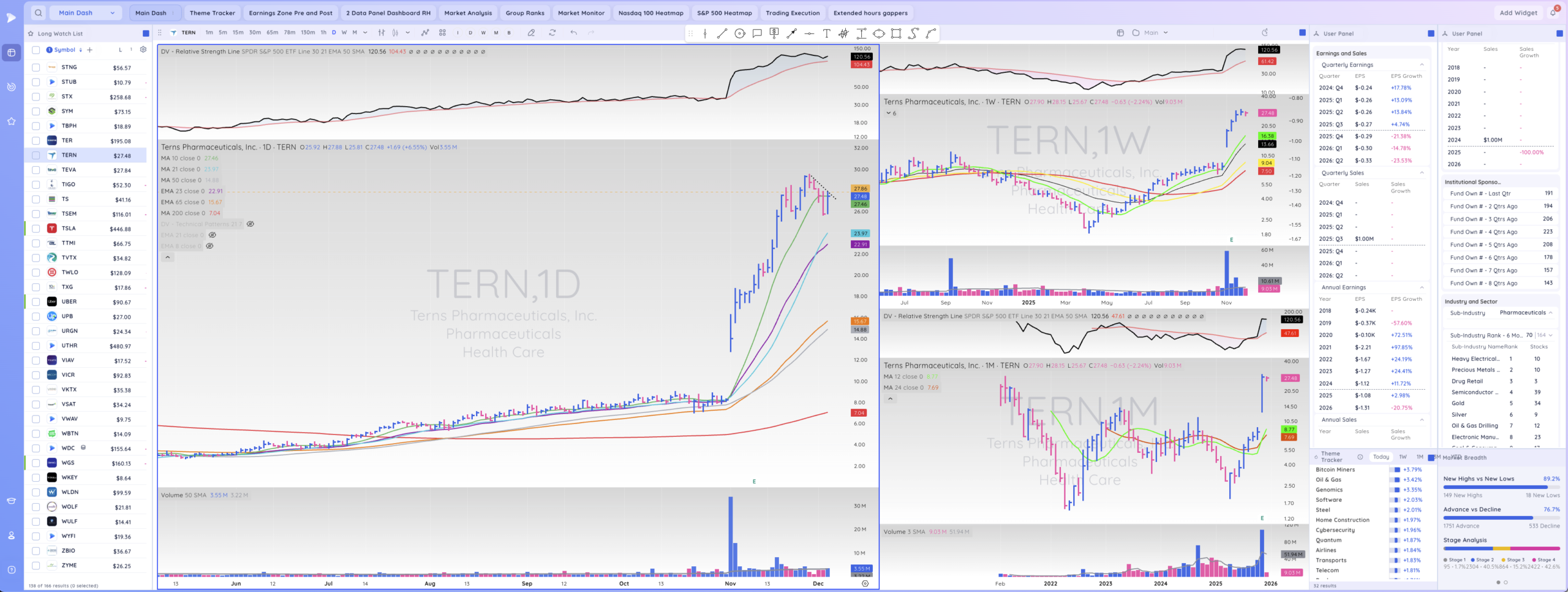Tick the checkbox beside UBER
Screen dimensions: 1568x592
point(36,302)
